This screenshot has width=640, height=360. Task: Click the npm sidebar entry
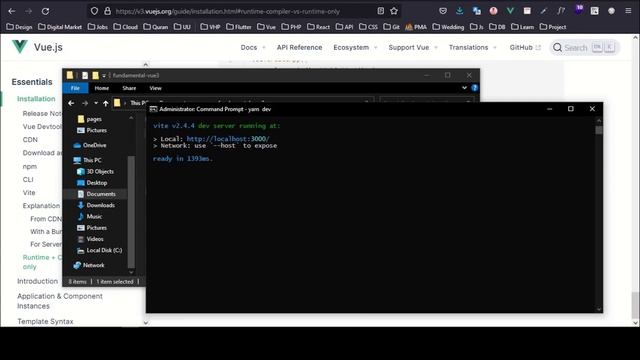tap(29, 167)
